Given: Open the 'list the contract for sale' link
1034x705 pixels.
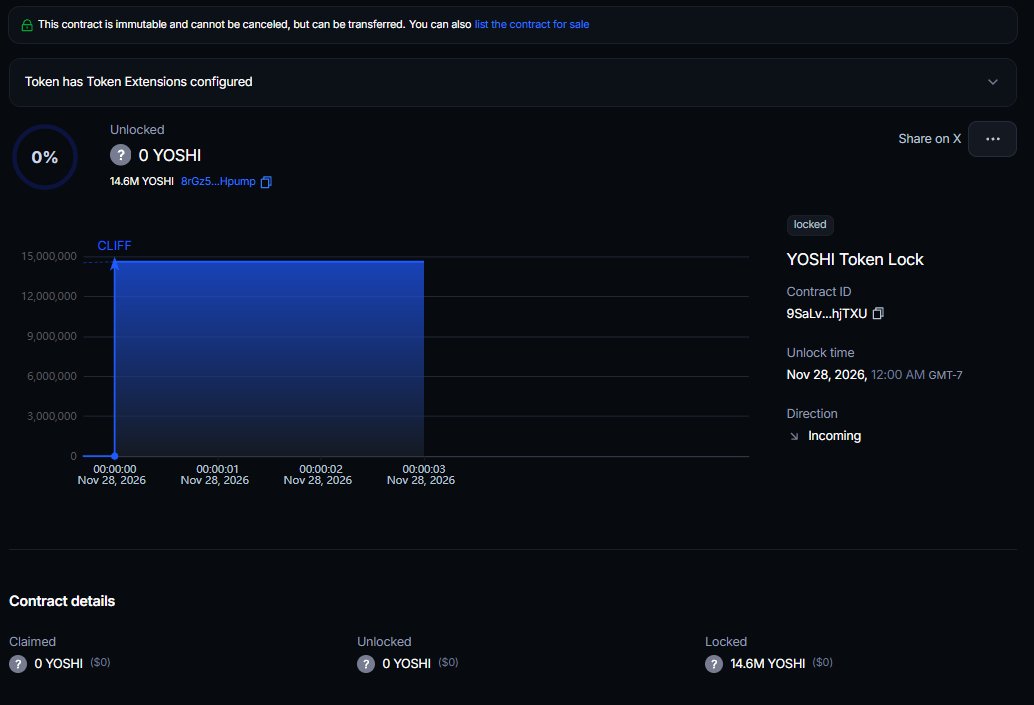Looking at the screenshot, I should pos(532,24).
